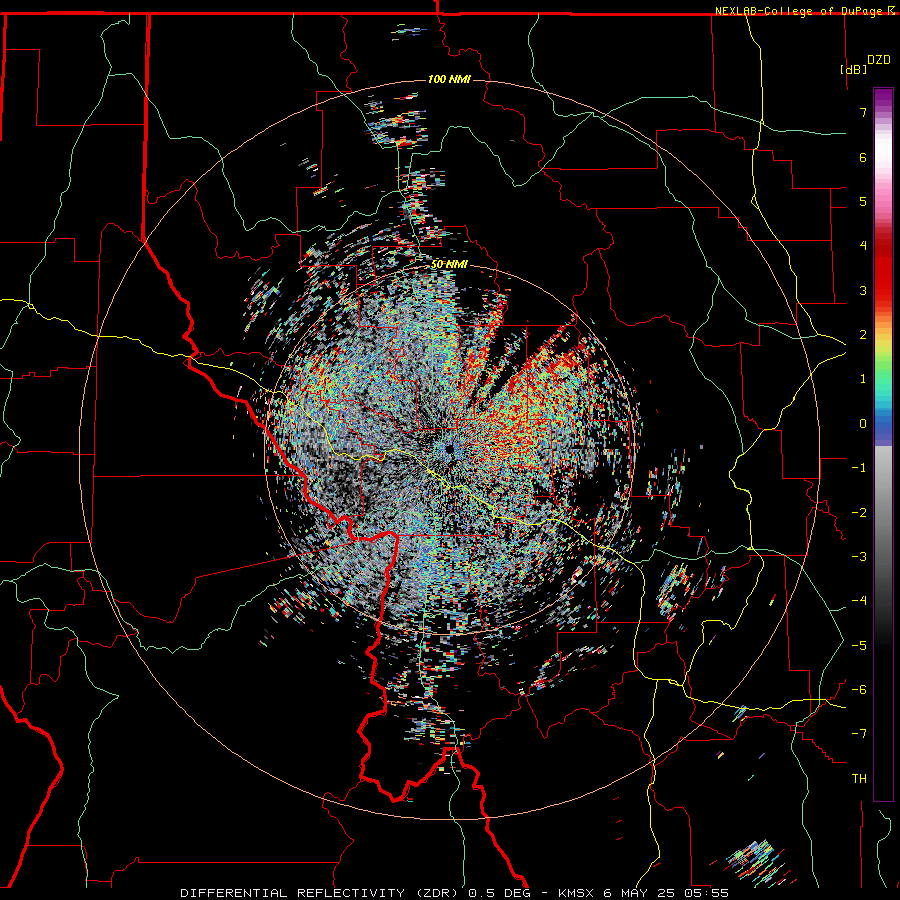900x900 pixels.
Task: Click the purple top of the color bar
Action: pyautogui.click(x=883, y=99)
